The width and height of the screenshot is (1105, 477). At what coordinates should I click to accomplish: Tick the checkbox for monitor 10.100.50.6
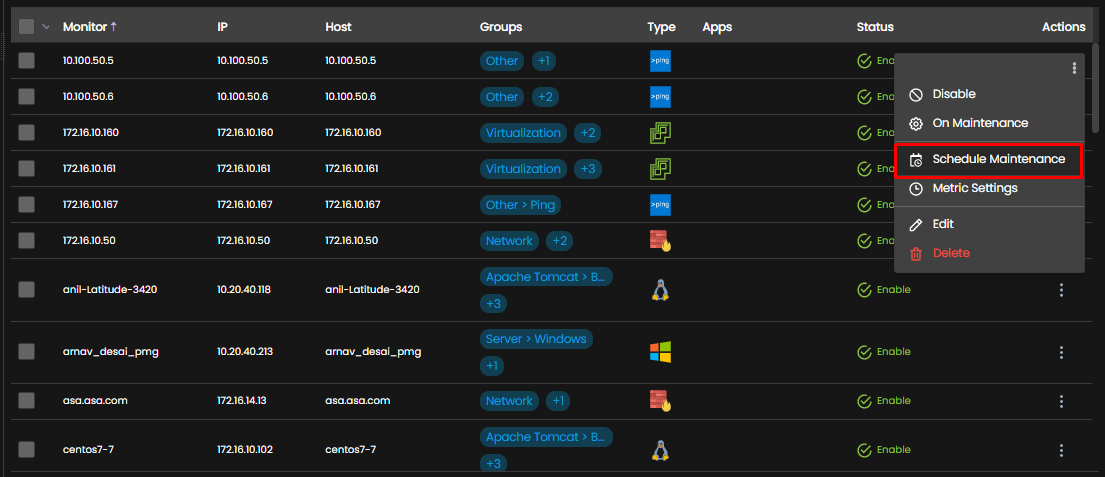(x=26, y=97)
